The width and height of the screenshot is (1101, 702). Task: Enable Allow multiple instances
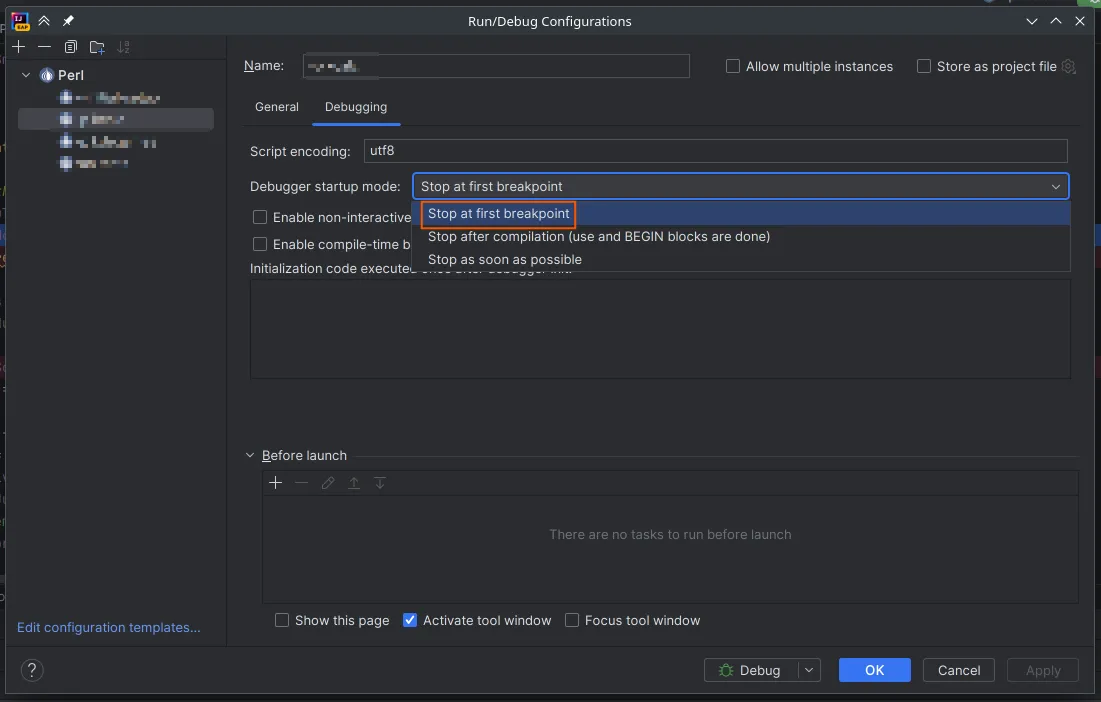[733, 66]
